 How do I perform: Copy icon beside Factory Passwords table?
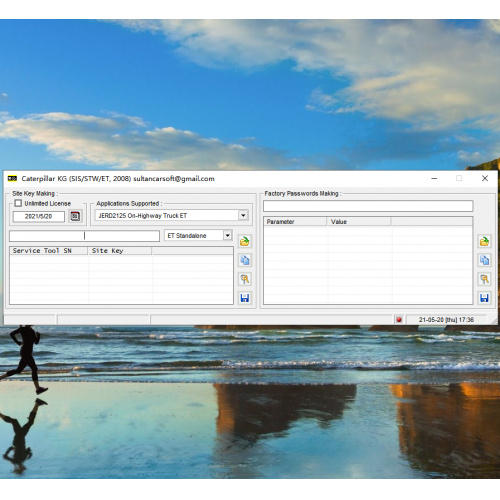[484, 260]
